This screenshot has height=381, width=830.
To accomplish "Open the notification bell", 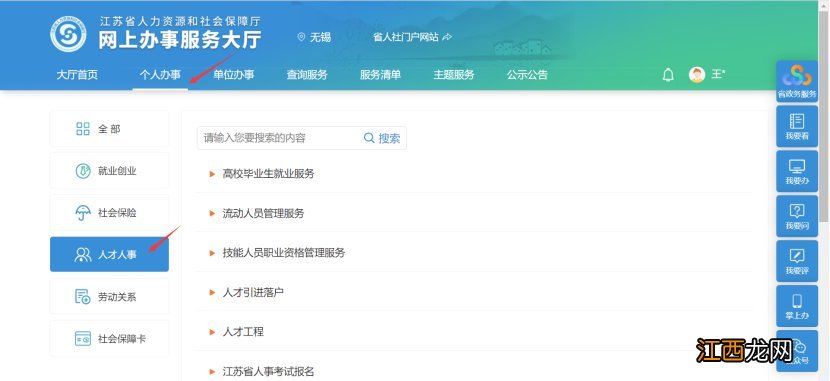I will [x=668, y=75].
